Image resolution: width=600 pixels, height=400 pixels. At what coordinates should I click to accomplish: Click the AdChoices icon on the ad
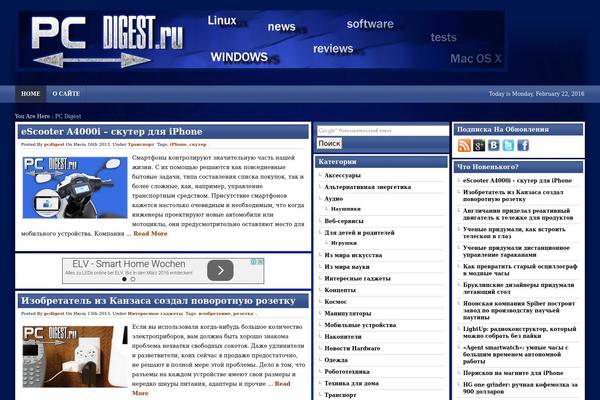(257, 262)
